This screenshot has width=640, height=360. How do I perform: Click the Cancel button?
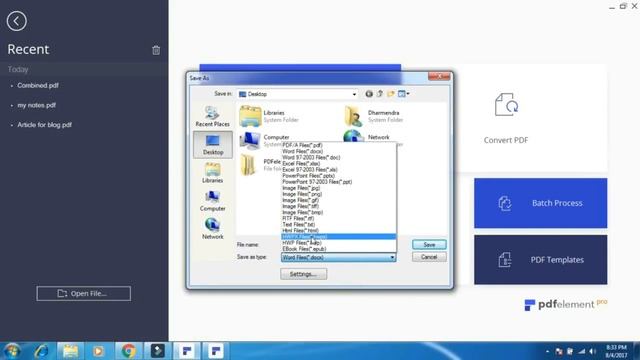click(429, 257)
